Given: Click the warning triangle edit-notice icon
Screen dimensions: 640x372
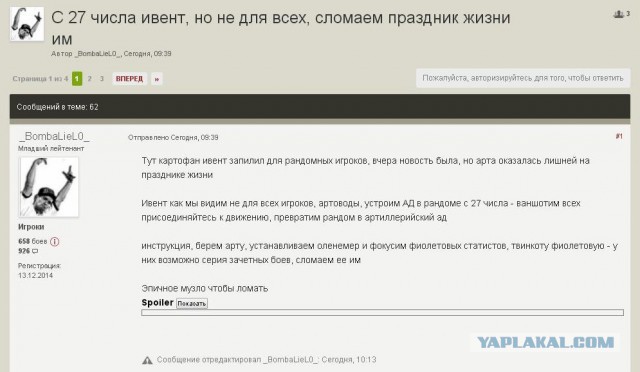Looking at the screenshot, I should 147,360.
